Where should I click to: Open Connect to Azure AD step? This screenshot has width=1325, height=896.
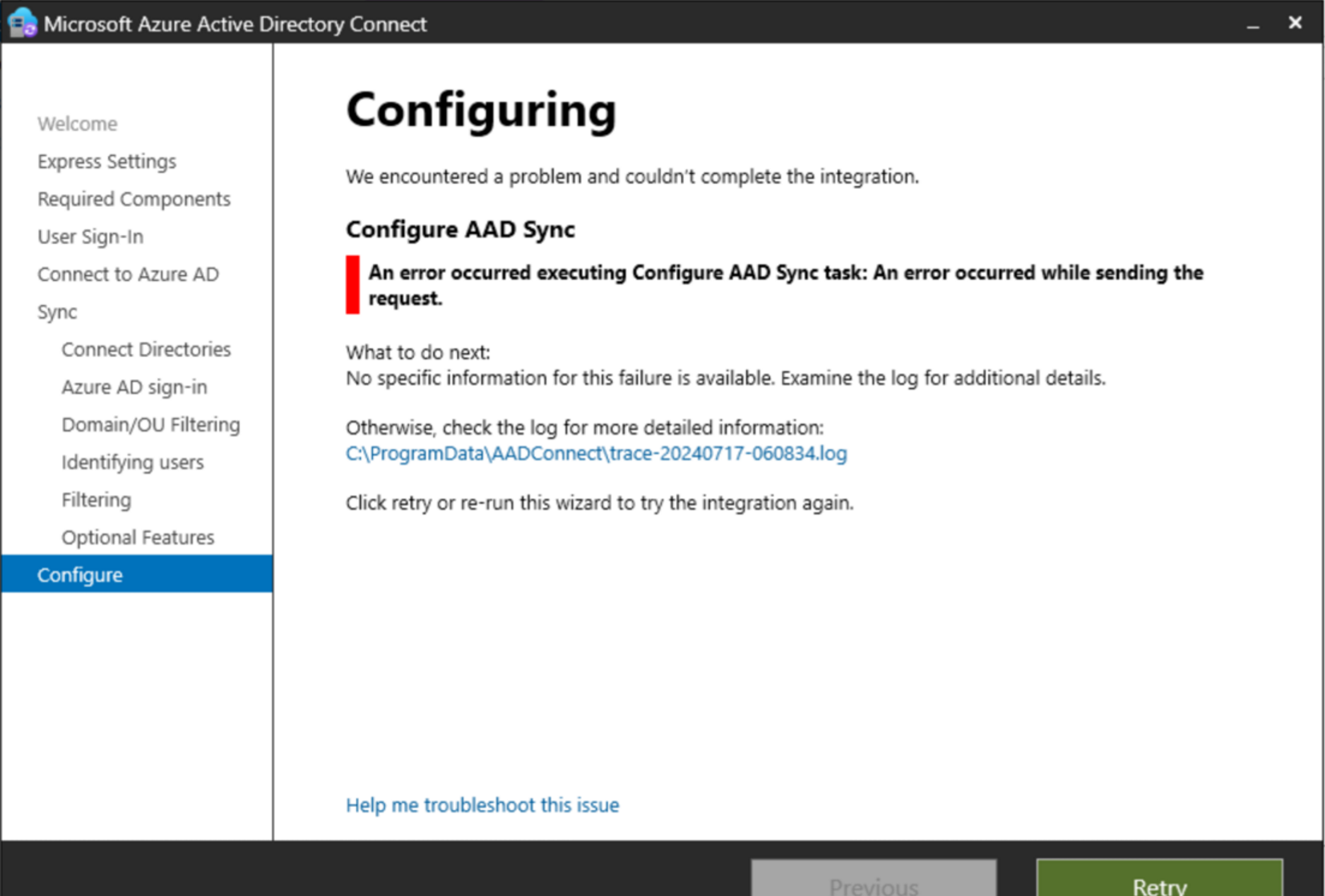pos(128,274)
